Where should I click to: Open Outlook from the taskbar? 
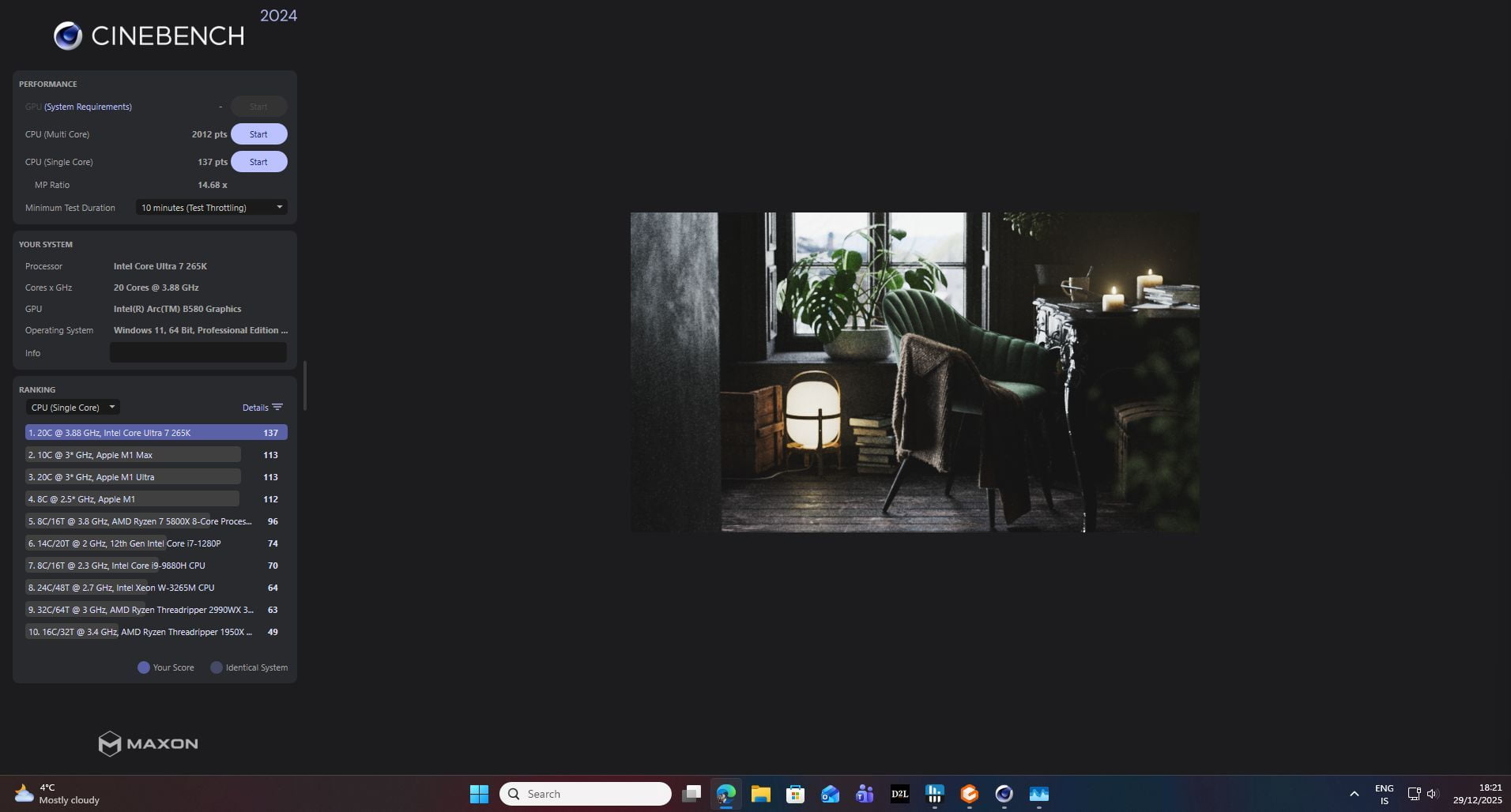tap(831, 794)
